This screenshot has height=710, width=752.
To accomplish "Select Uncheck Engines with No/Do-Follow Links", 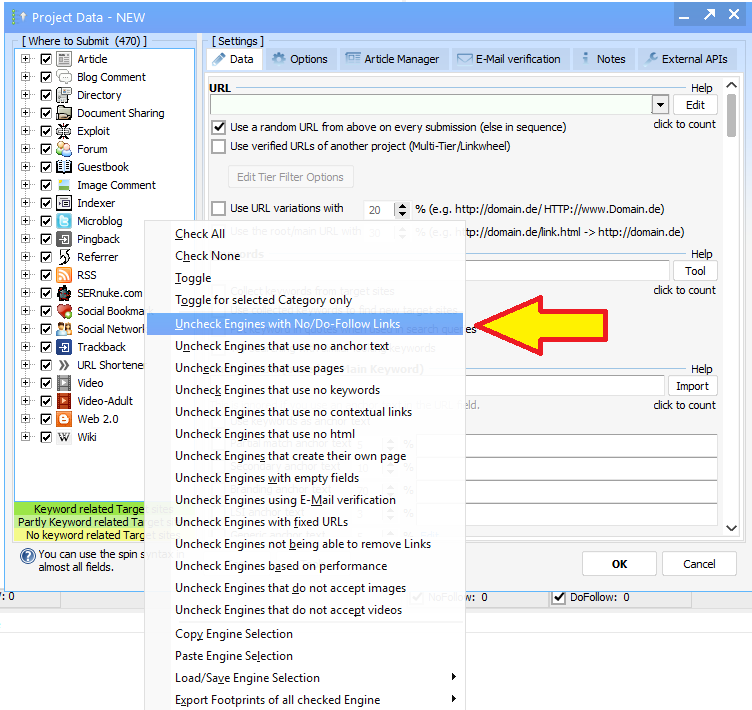I will pyautogui.click(x=306, y=324).
